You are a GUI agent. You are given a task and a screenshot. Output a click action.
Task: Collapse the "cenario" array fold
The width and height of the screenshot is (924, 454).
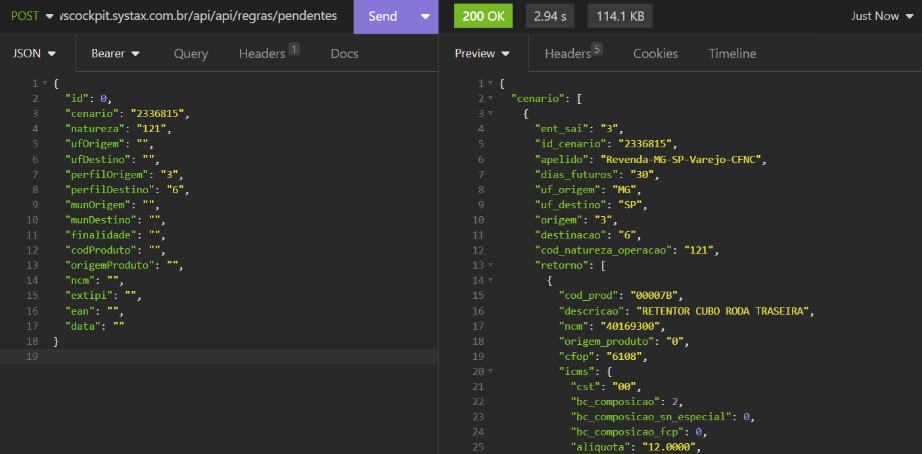(490, 98)
